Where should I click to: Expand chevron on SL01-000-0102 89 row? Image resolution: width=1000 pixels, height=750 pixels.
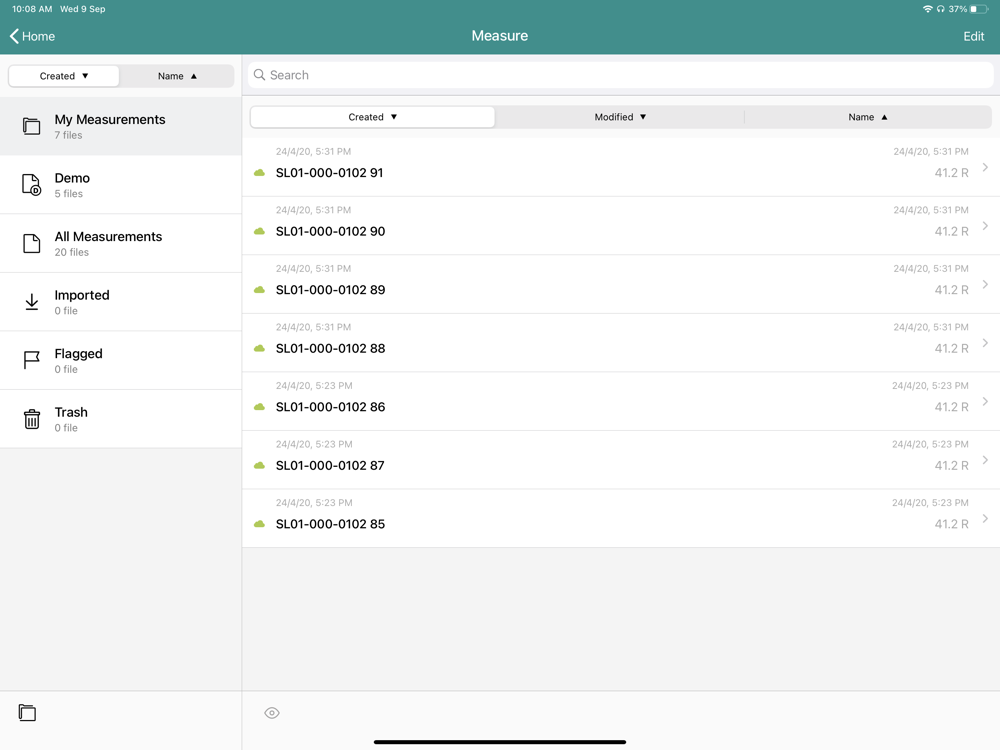coord(985,284)
